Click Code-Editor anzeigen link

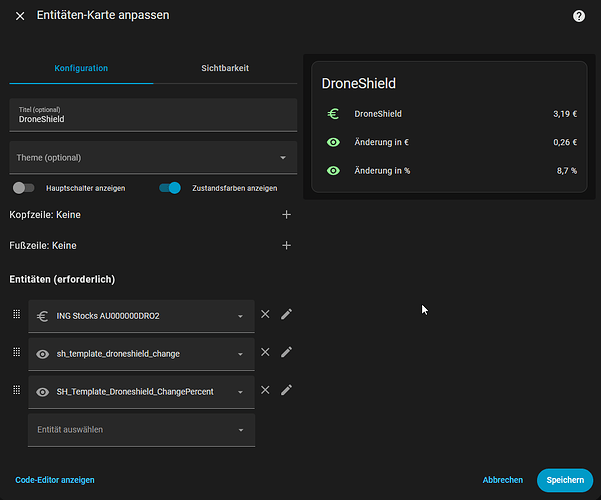pos(55,480)
